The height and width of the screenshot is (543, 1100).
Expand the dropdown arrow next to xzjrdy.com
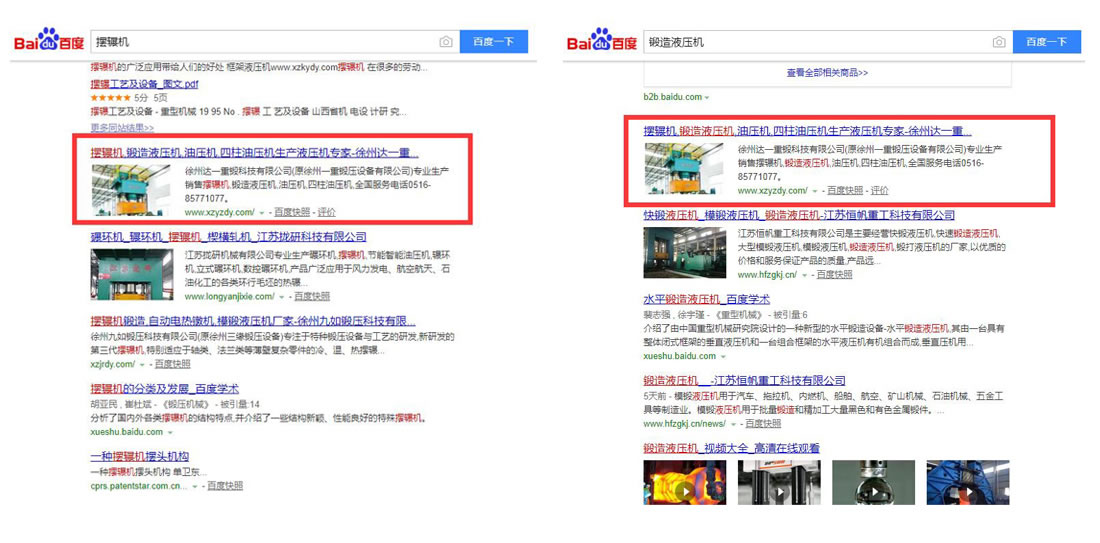coord(143,365)
